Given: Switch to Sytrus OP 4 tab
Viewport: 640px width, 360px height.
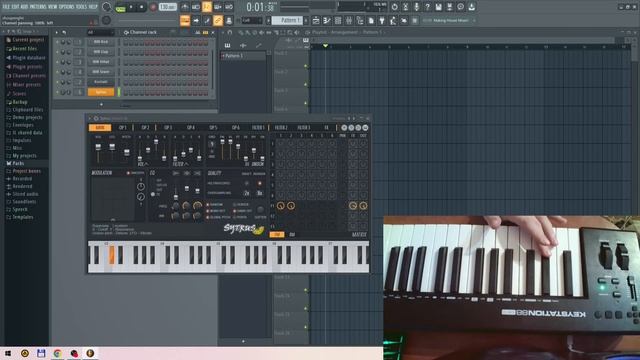Looking at the screenshot, I should 191,128.
